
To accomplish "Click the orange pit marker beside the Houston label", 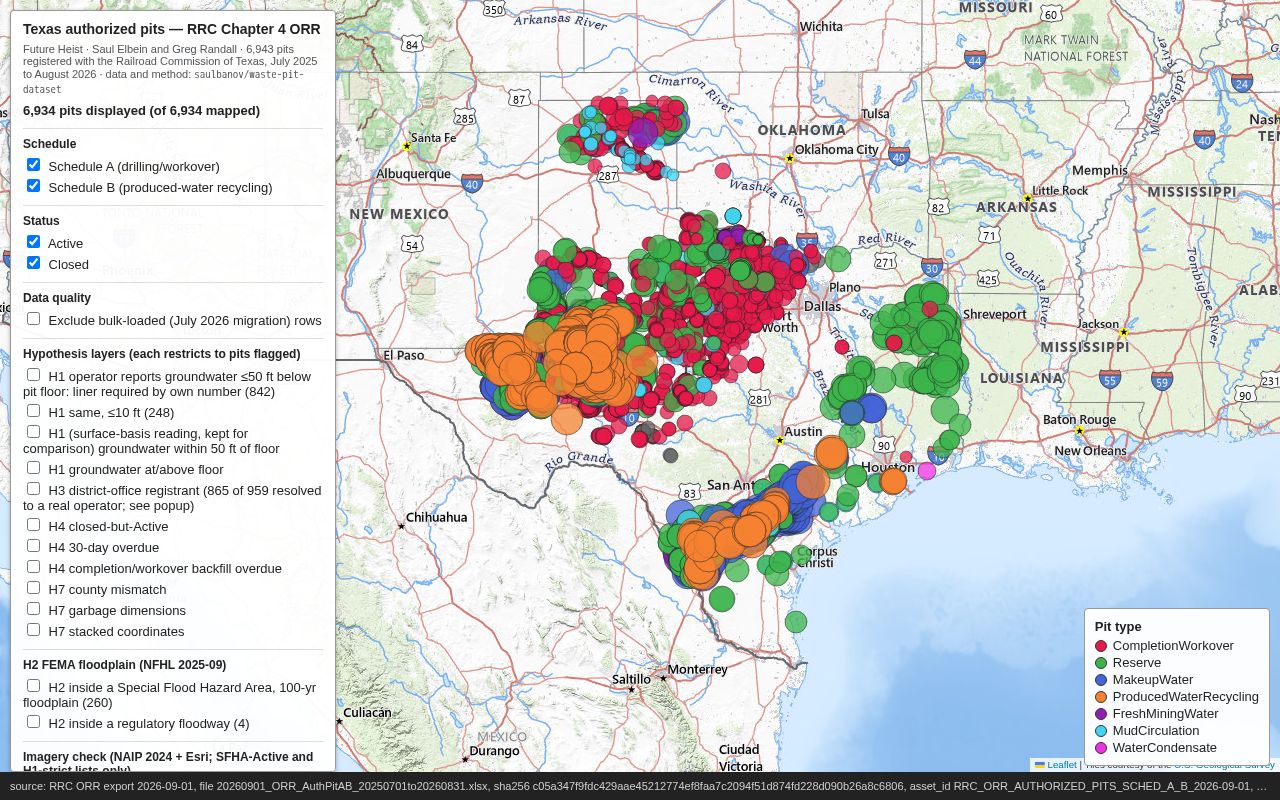I will (x=893, y=481).
